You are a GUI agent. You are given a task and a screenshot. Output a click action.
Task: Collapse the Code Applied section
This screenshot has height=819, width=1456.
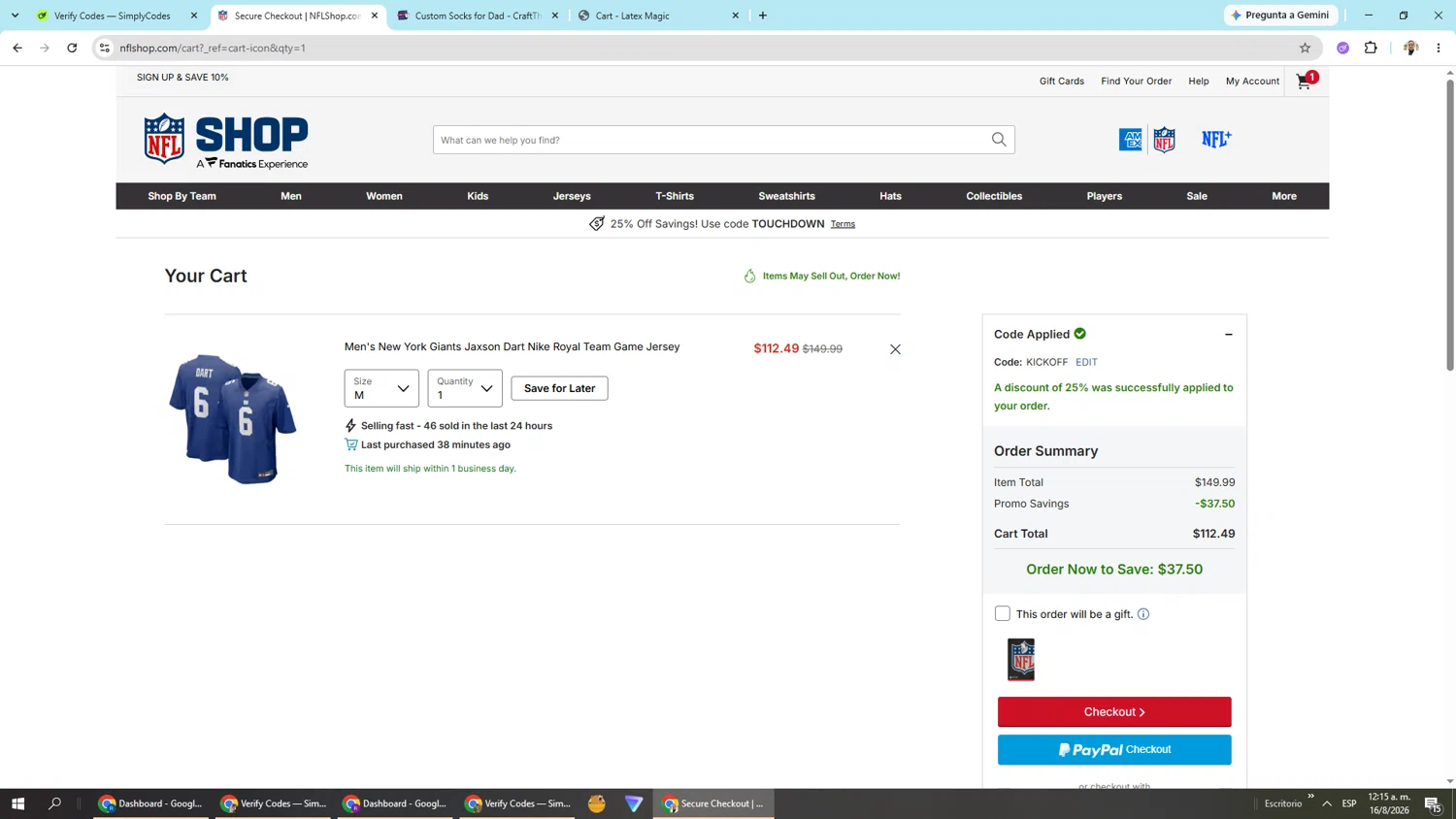coord(1229,335)
